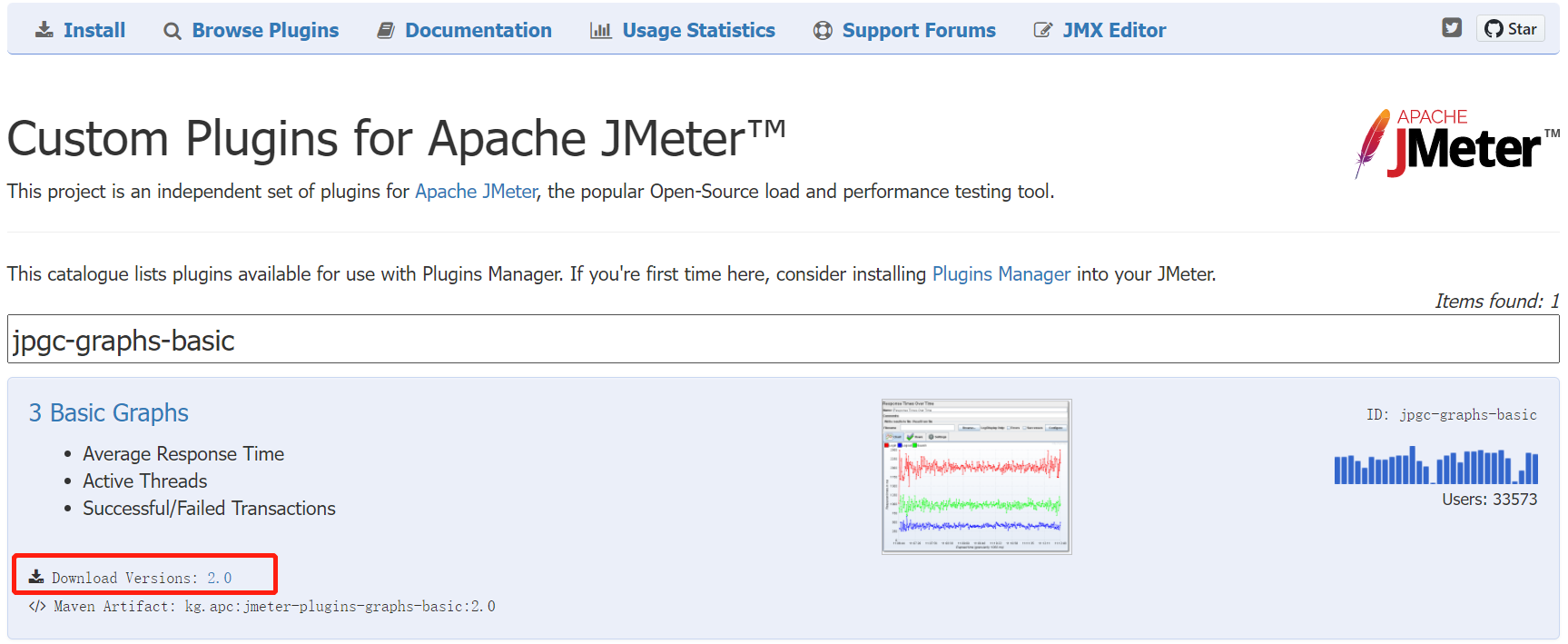The height and width of the screenshot is (644, 1568).
Task: Click the Install download icon
Action: (44, 30)
